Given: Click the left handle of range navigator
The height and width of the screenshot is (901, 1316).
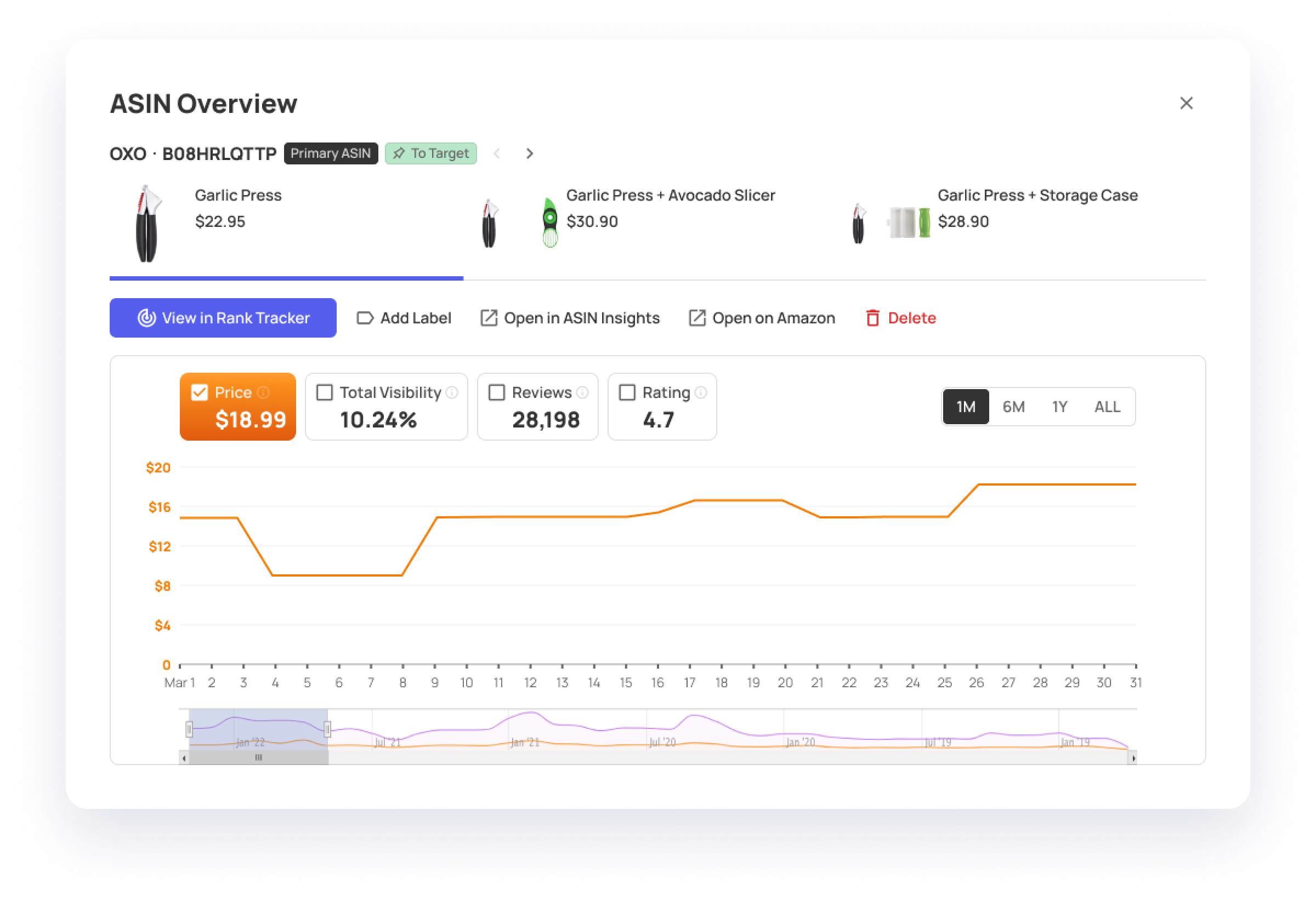Looking at the screenshot, I should coord(189,729).
